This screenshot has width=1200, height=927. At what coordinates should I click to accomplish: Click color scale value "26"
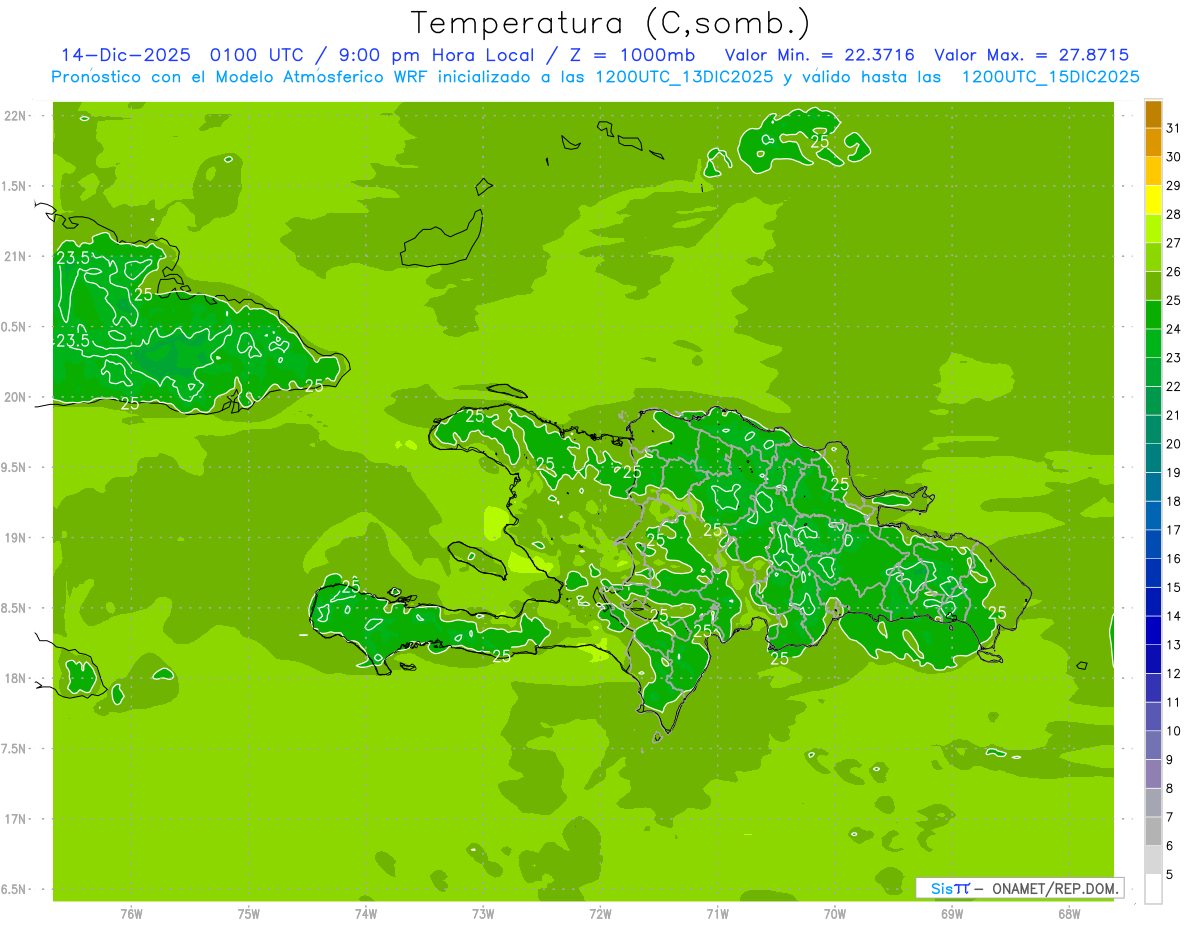click(x=1174, y=272)
